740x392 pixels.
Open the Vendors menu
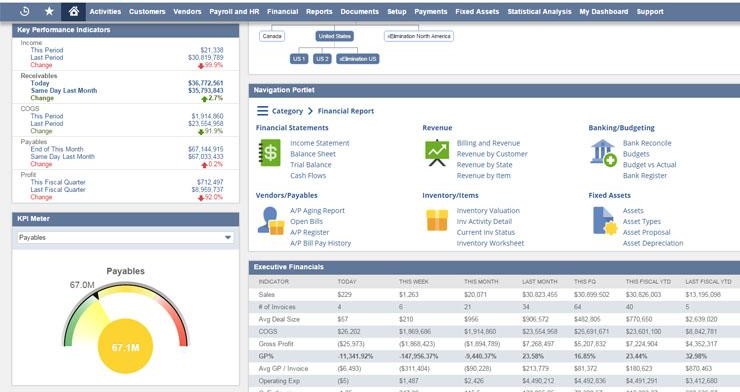tap(187, 11)
